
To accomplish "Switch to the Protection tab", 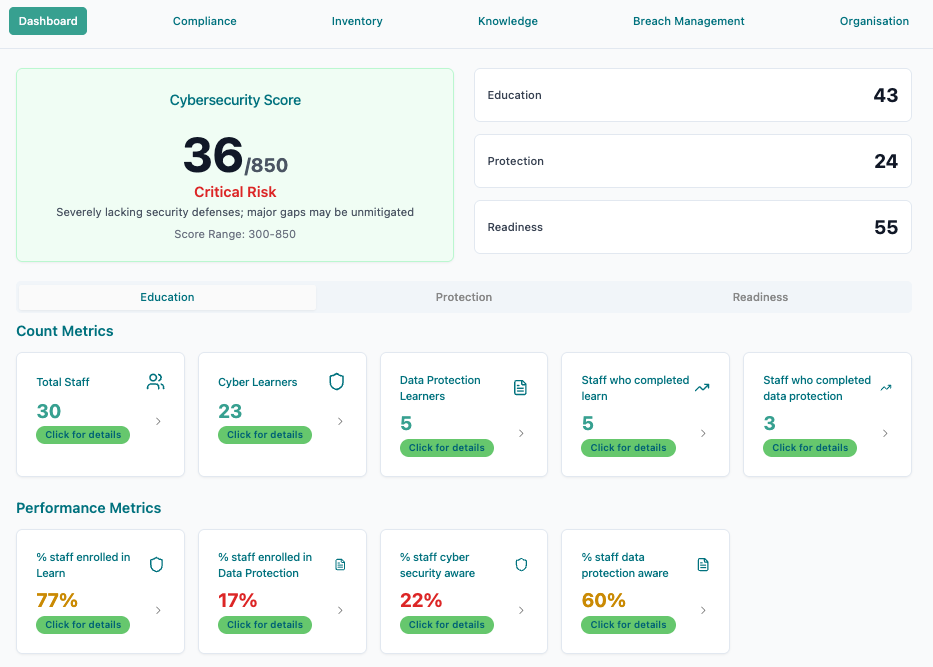I will click(x=463, y=297).
